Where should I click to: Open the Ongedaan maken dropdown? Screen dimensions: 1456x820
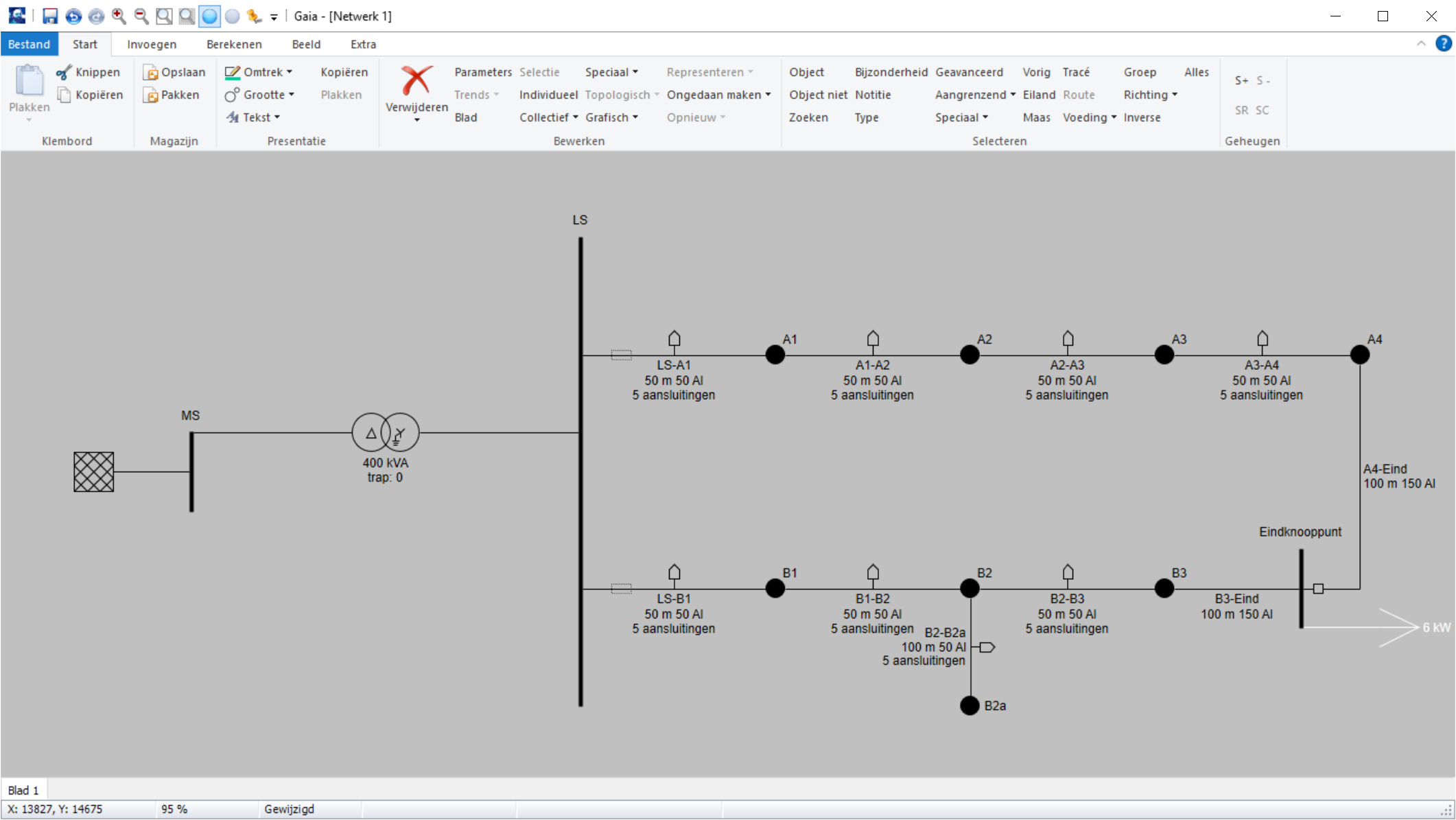pyautogui.click(x=768, y=95)
